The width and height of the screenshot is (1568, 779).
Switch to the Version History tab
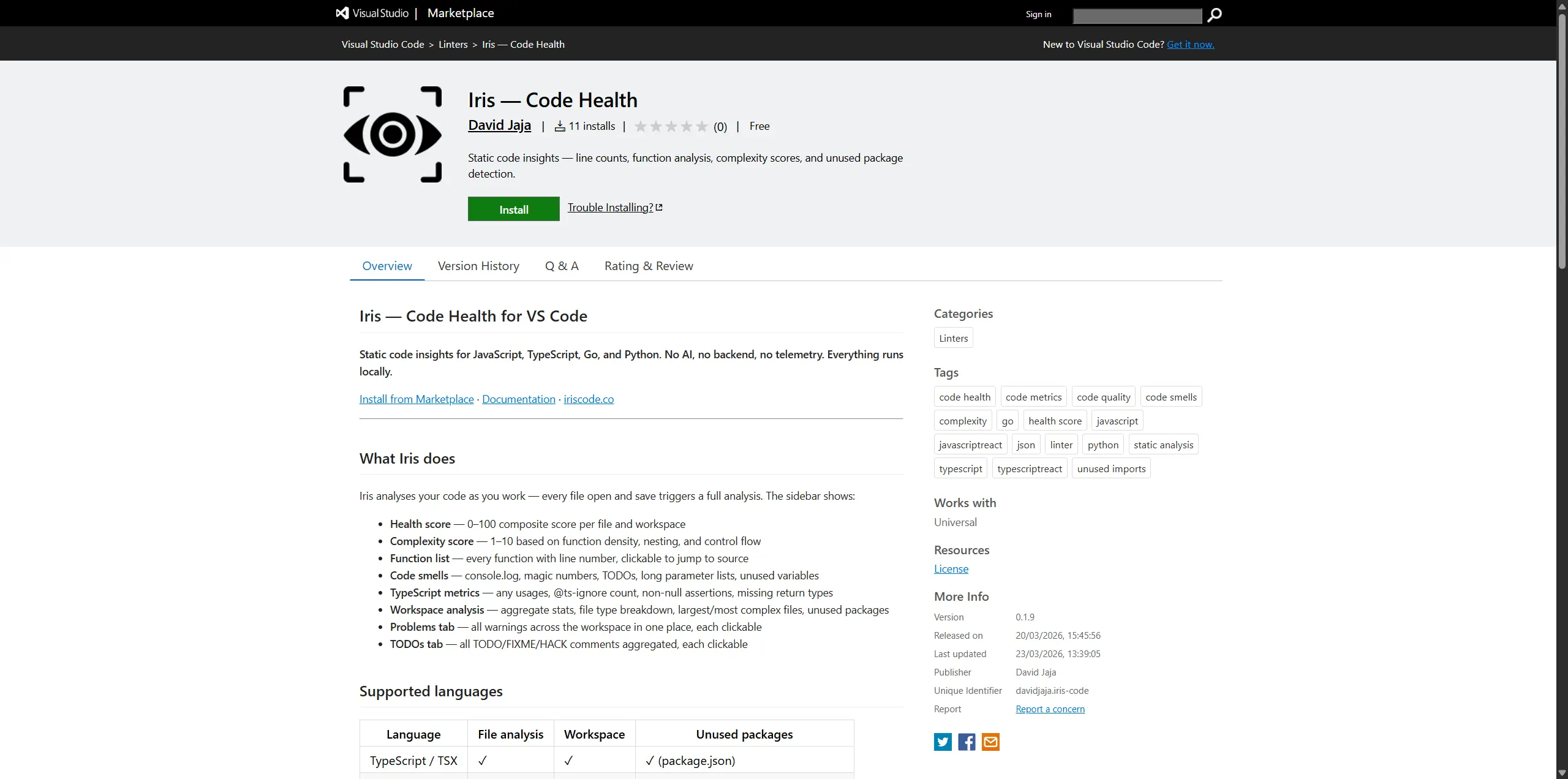(478, 266)
